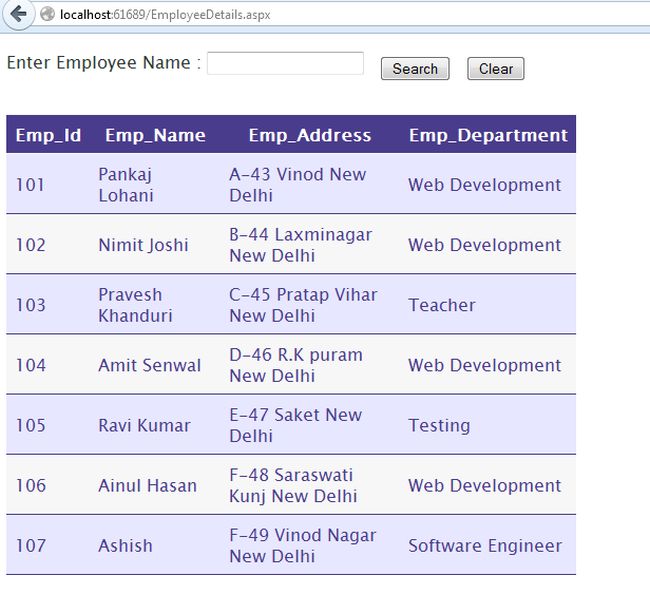Image resolution: width=650 pixels, height=595 pixels.
Task: Select the Teacher department cell
Action: click(x=442, y=305)
